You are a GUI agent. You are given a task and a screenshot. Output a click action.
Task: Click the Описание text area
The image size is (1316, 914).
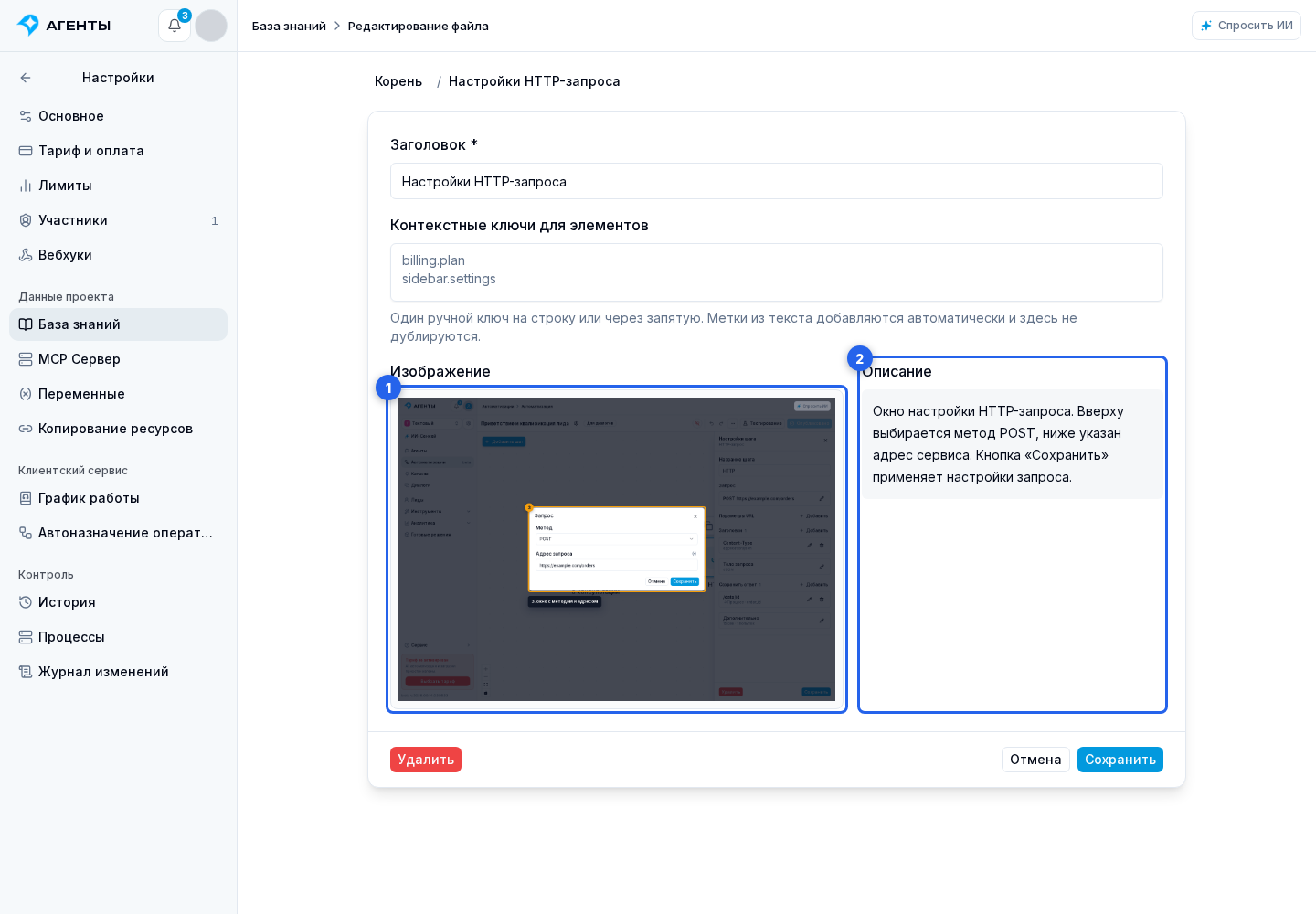coord(1013,444)
